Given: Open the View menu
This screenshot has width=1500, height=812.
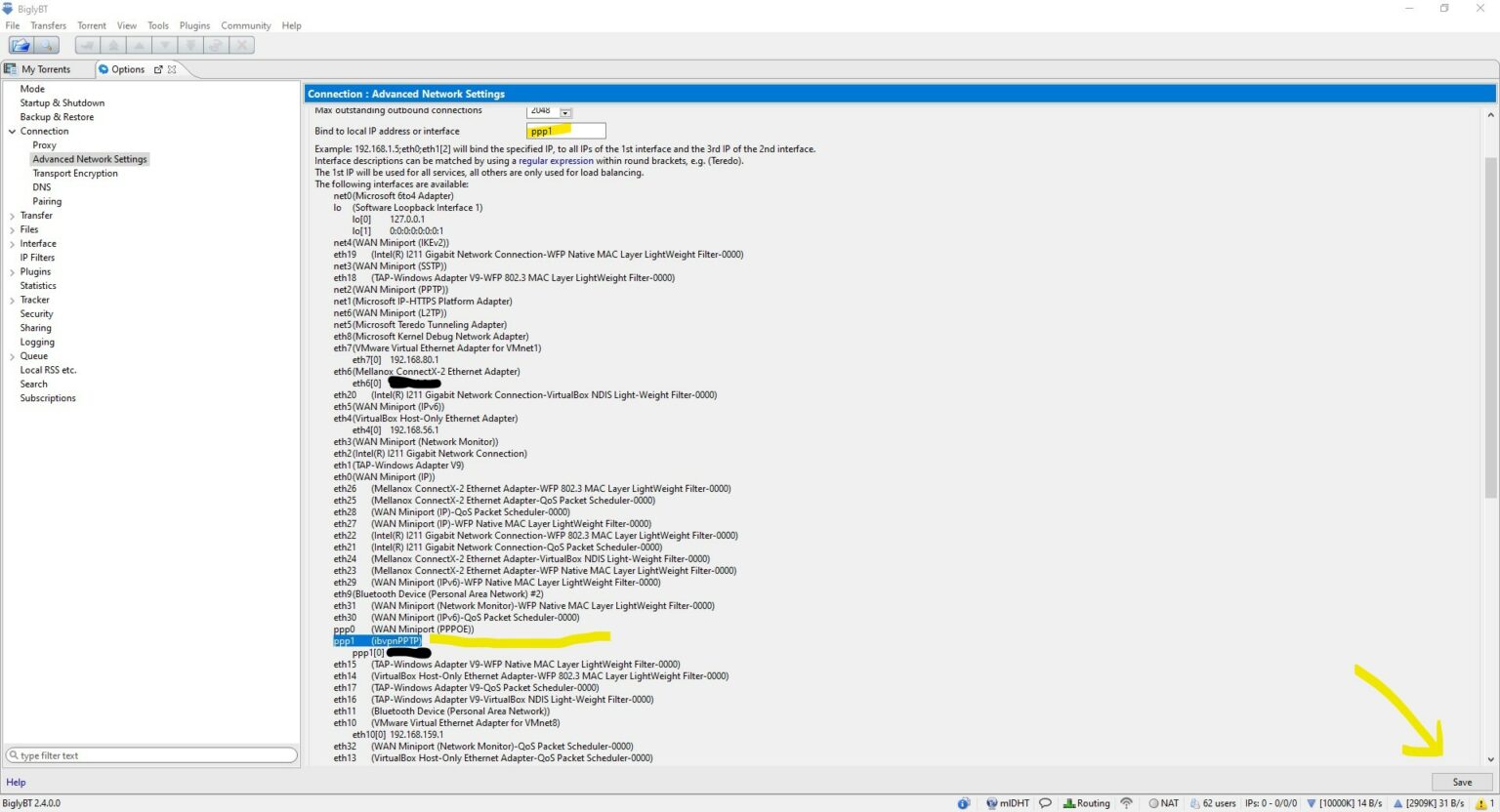Looking at the screenshot, I should pyautogui.click(x=127, y=25).
